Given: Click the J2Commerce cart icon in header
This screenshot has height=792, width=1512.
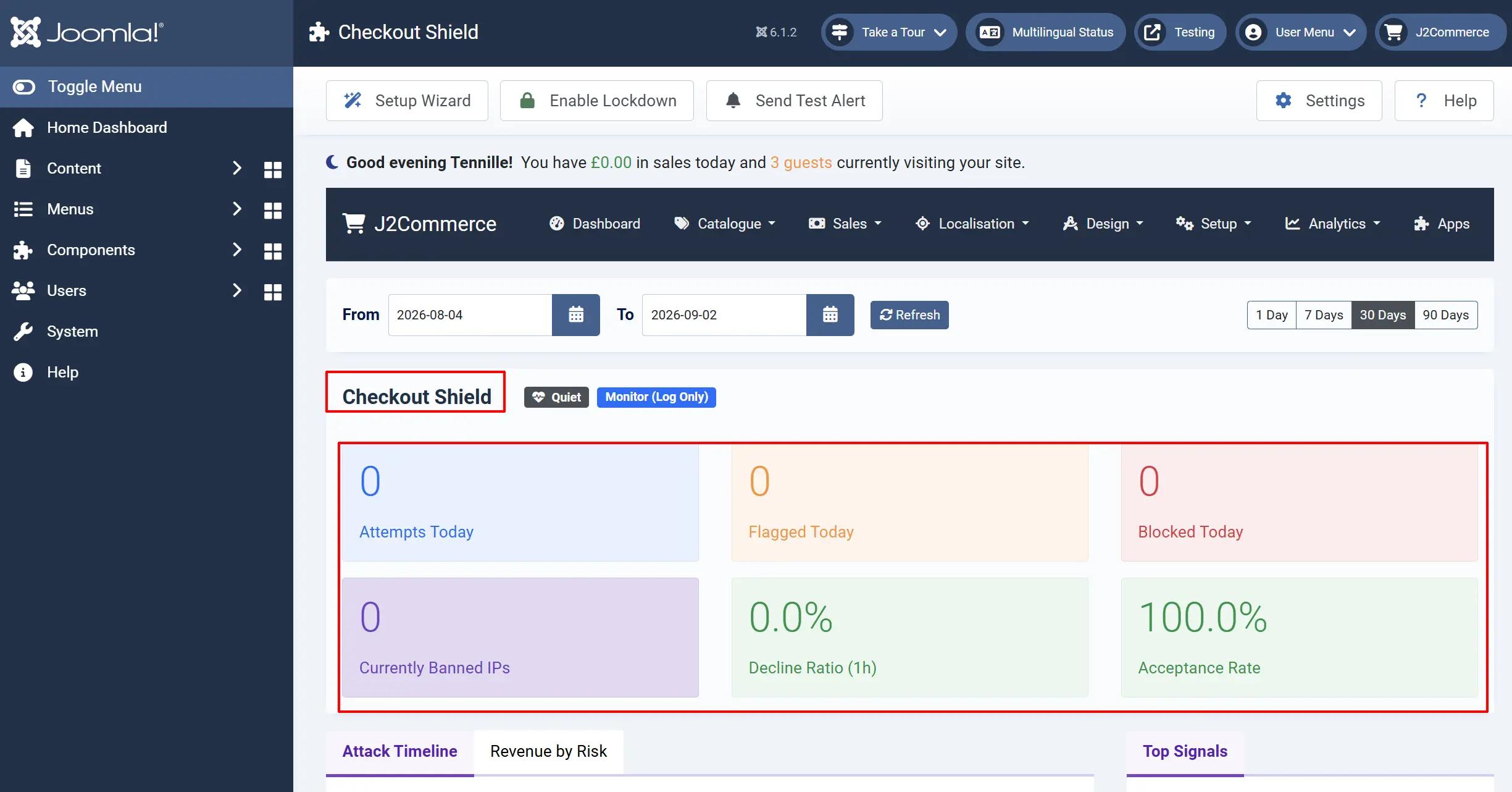Looking at the screenshot, I should [x=1393, y=32].
